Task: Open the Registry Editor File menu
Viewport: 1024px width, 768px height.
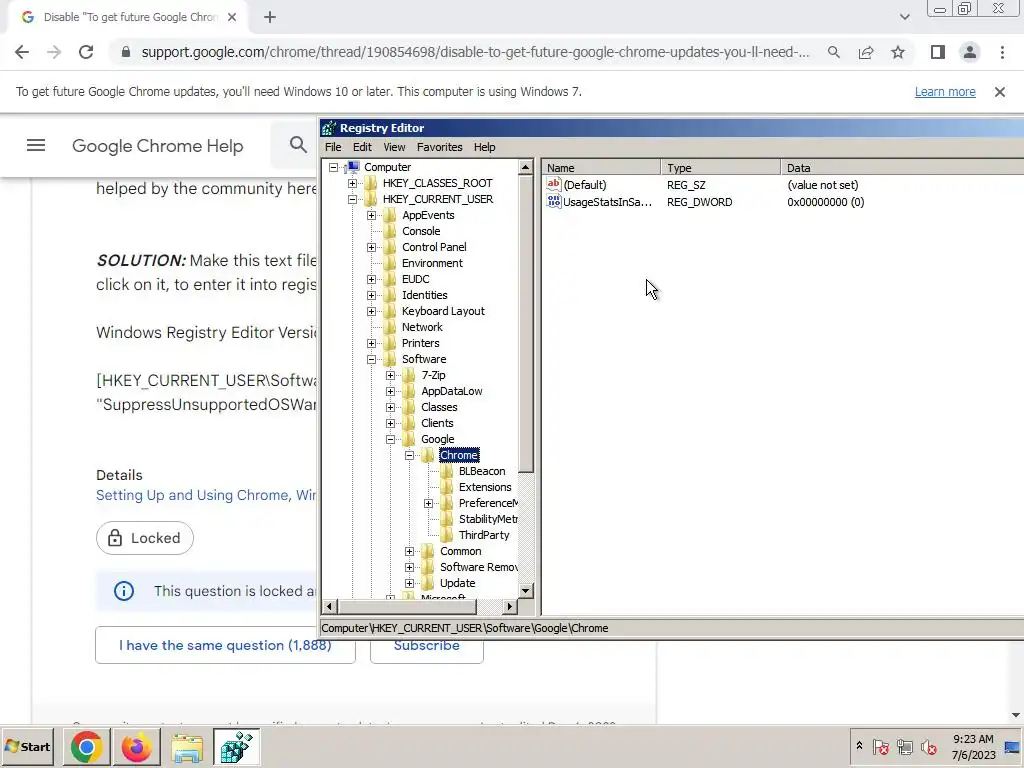Action: click(333, 147)
